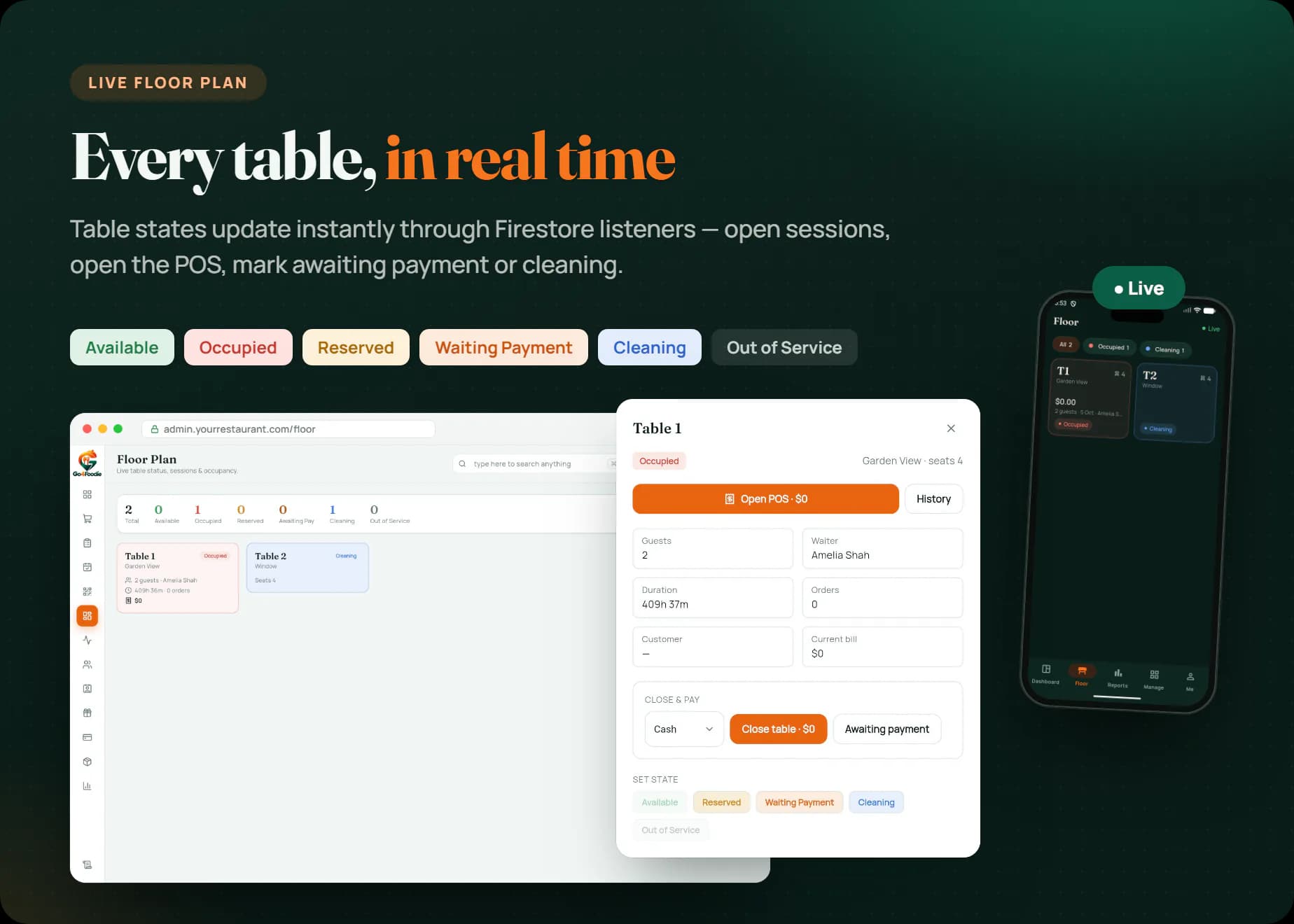Set table state to Out of Service
Screen dimensions: 1294x924
pyautogui.click(x=670, y=830)
